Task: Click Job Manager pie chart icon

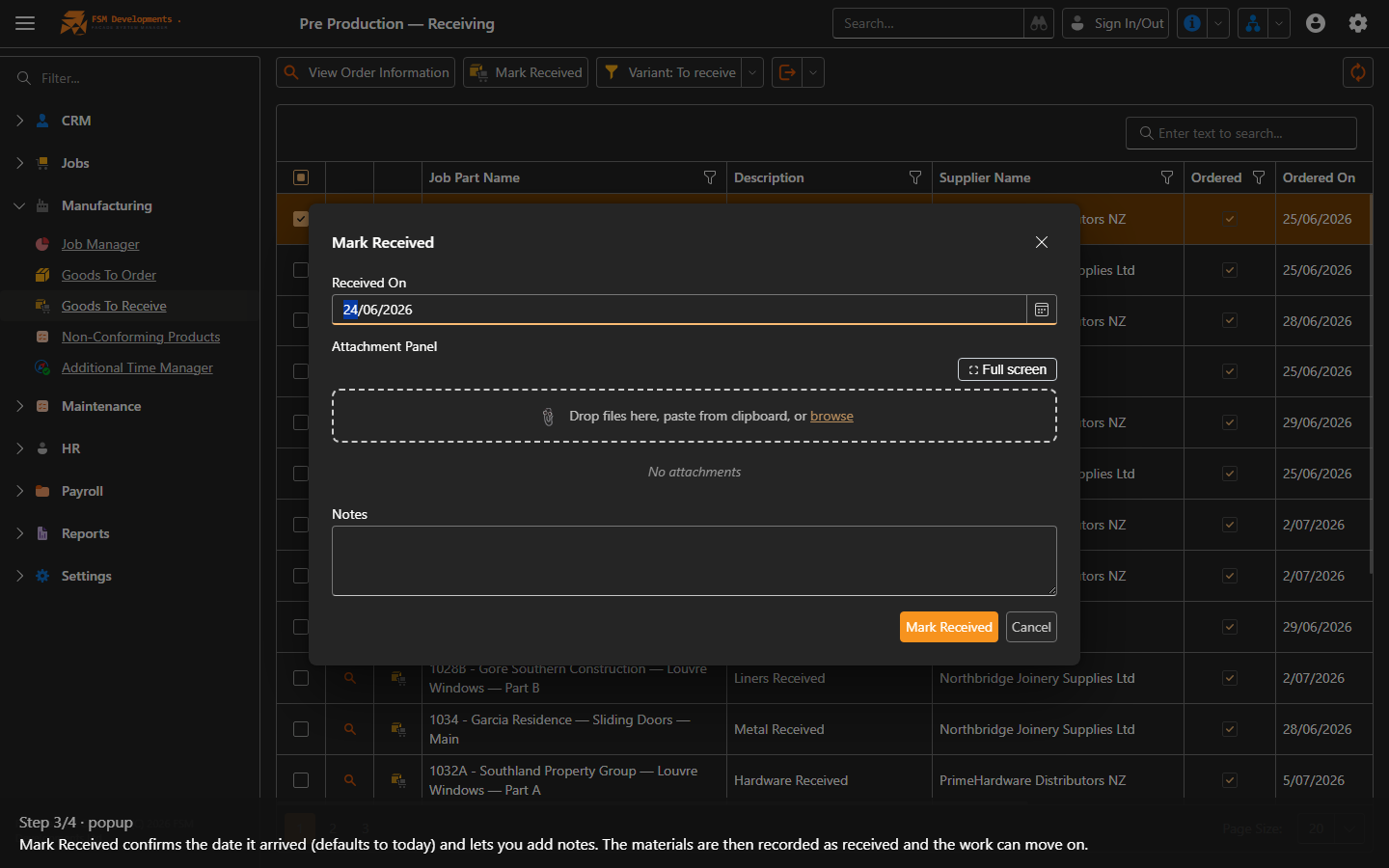Action: tap(42, 244)
